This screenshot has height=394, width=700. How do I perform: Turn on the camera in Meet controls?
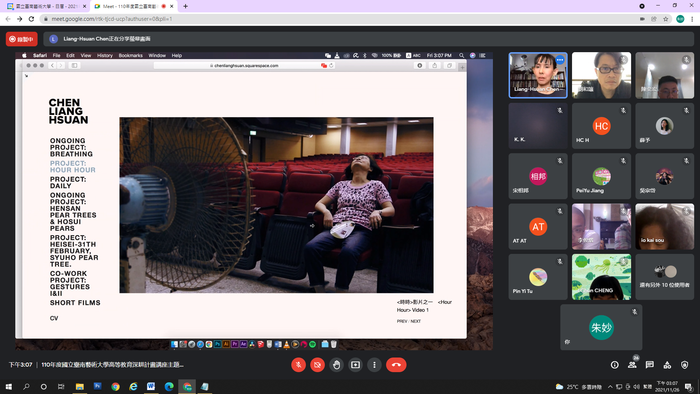click(317, 365)
